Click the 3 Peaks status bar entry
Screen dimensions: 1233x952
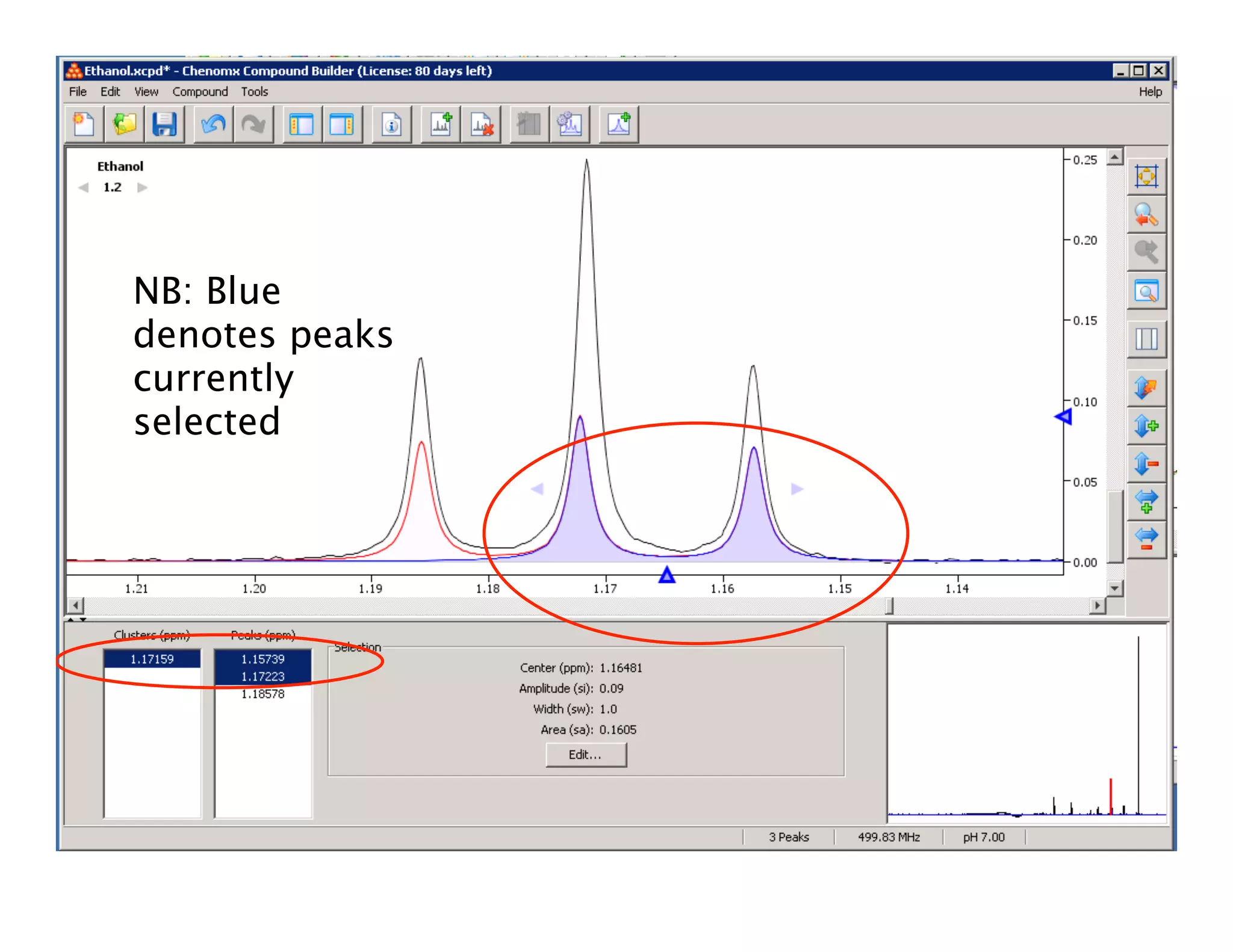point(789,837)
